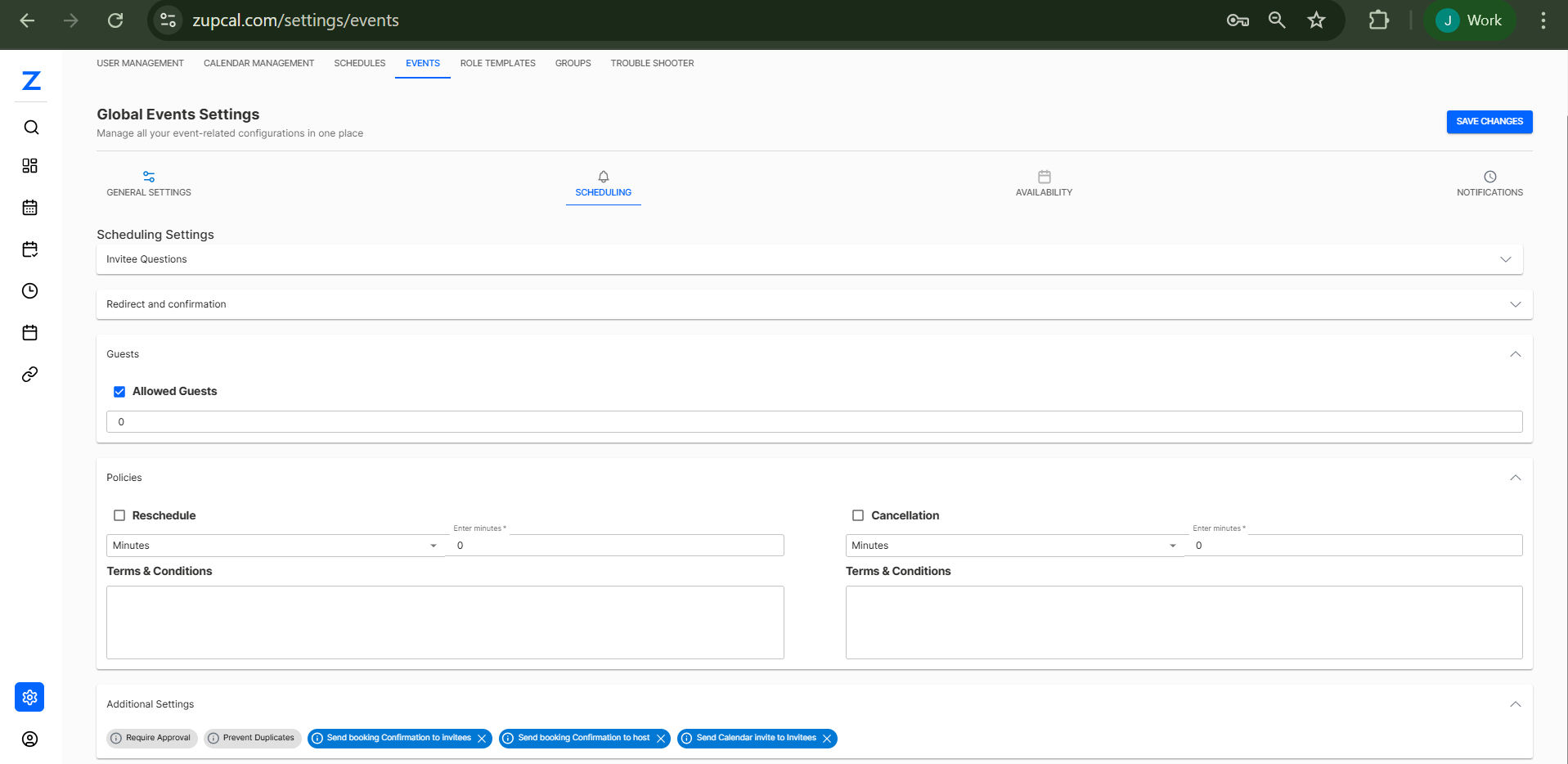Open the Notifications settings tab
This screenshot has width=1568, height=764.
pos(1489,184)
